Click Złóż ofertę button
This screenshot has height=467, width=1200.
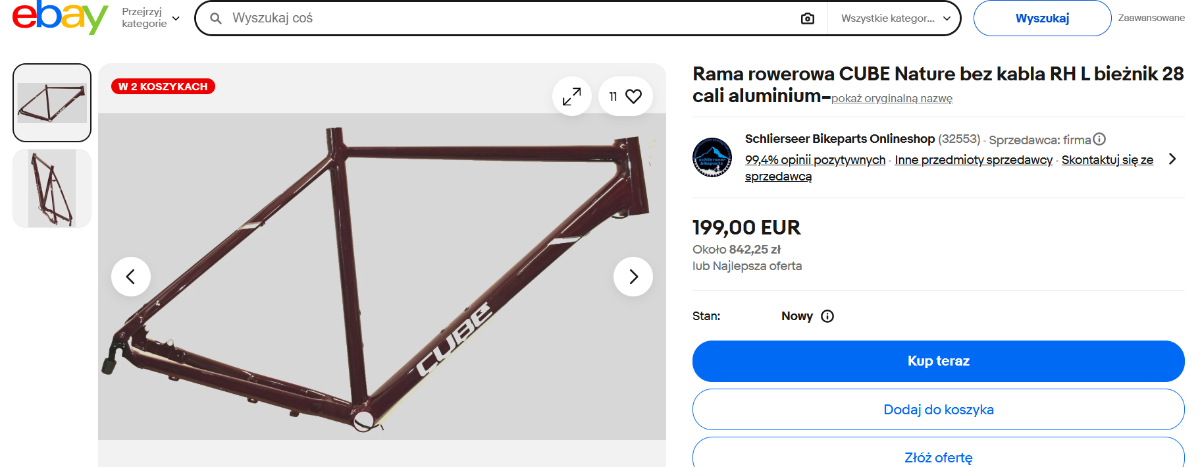pyautogui.click(x=938, y=456)
